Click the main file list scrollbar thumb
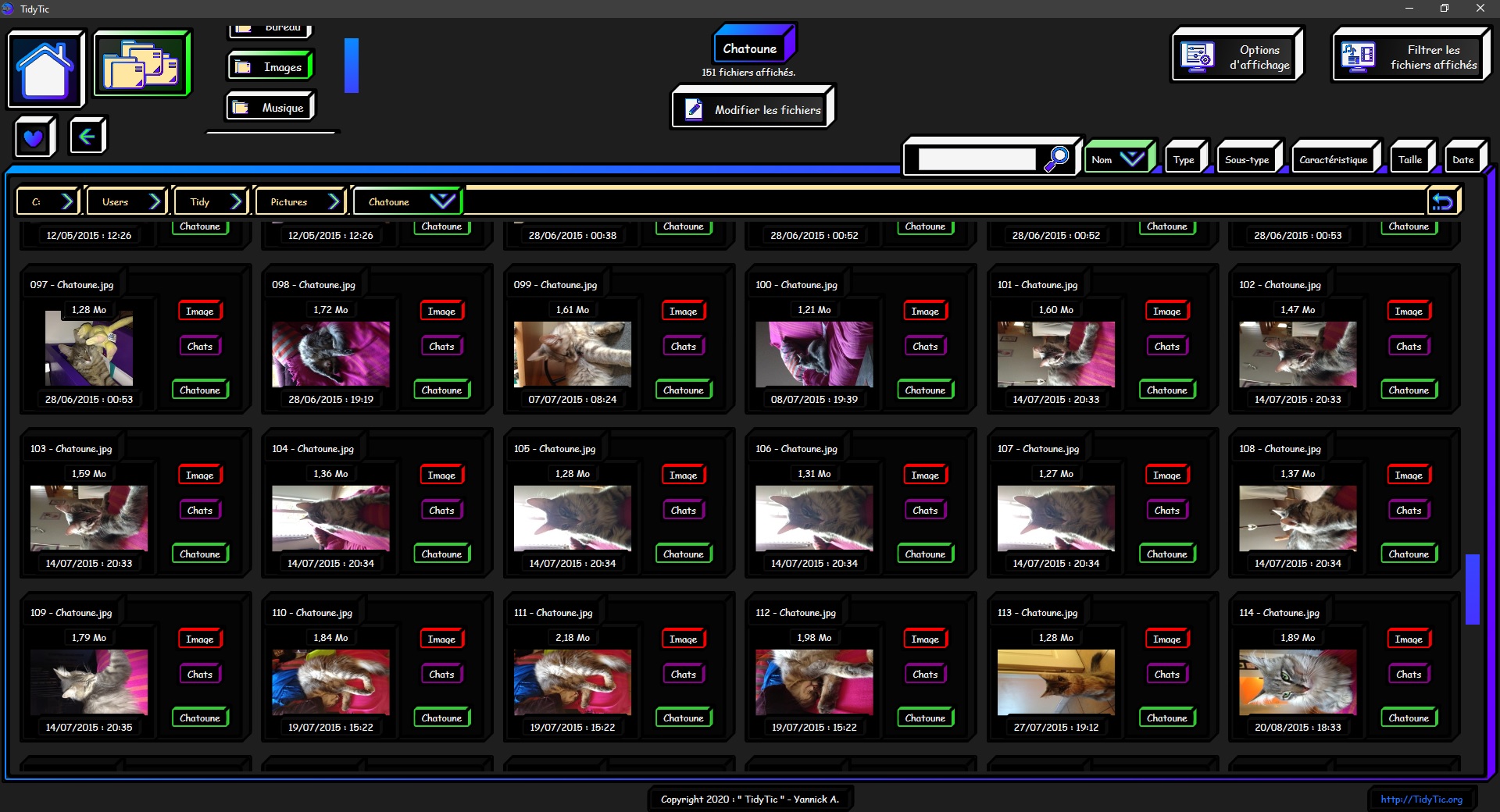The image size is (1500, 812). [1472, 589]
